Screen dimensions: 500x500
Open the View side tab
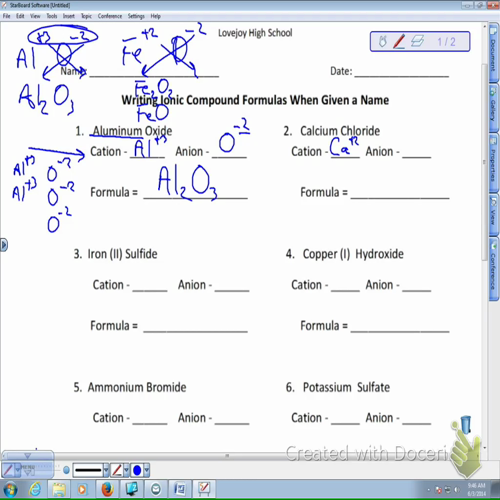(493, 214)
